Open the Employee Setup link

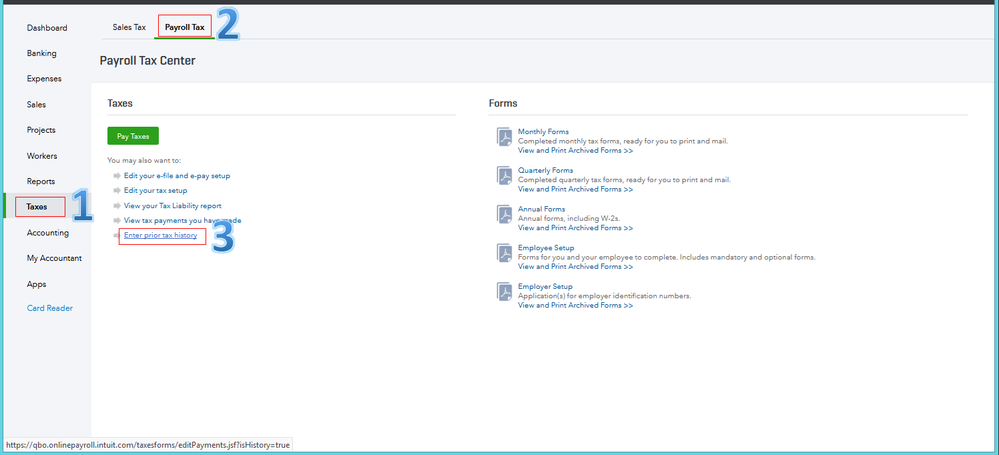click(x=546, y=248)
